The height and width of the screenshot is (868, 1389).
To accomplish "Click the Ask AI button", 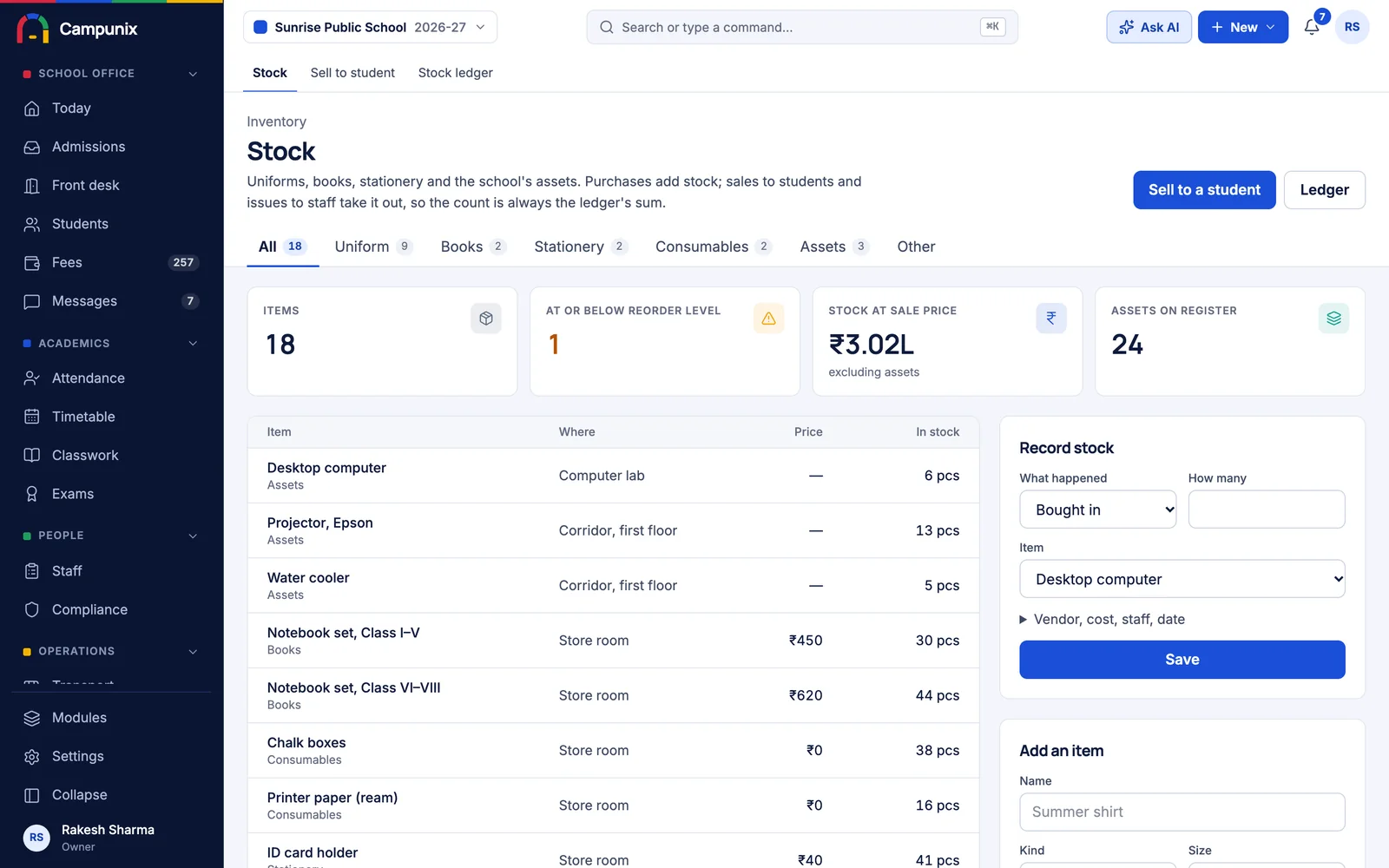I will coord(1149,27).
